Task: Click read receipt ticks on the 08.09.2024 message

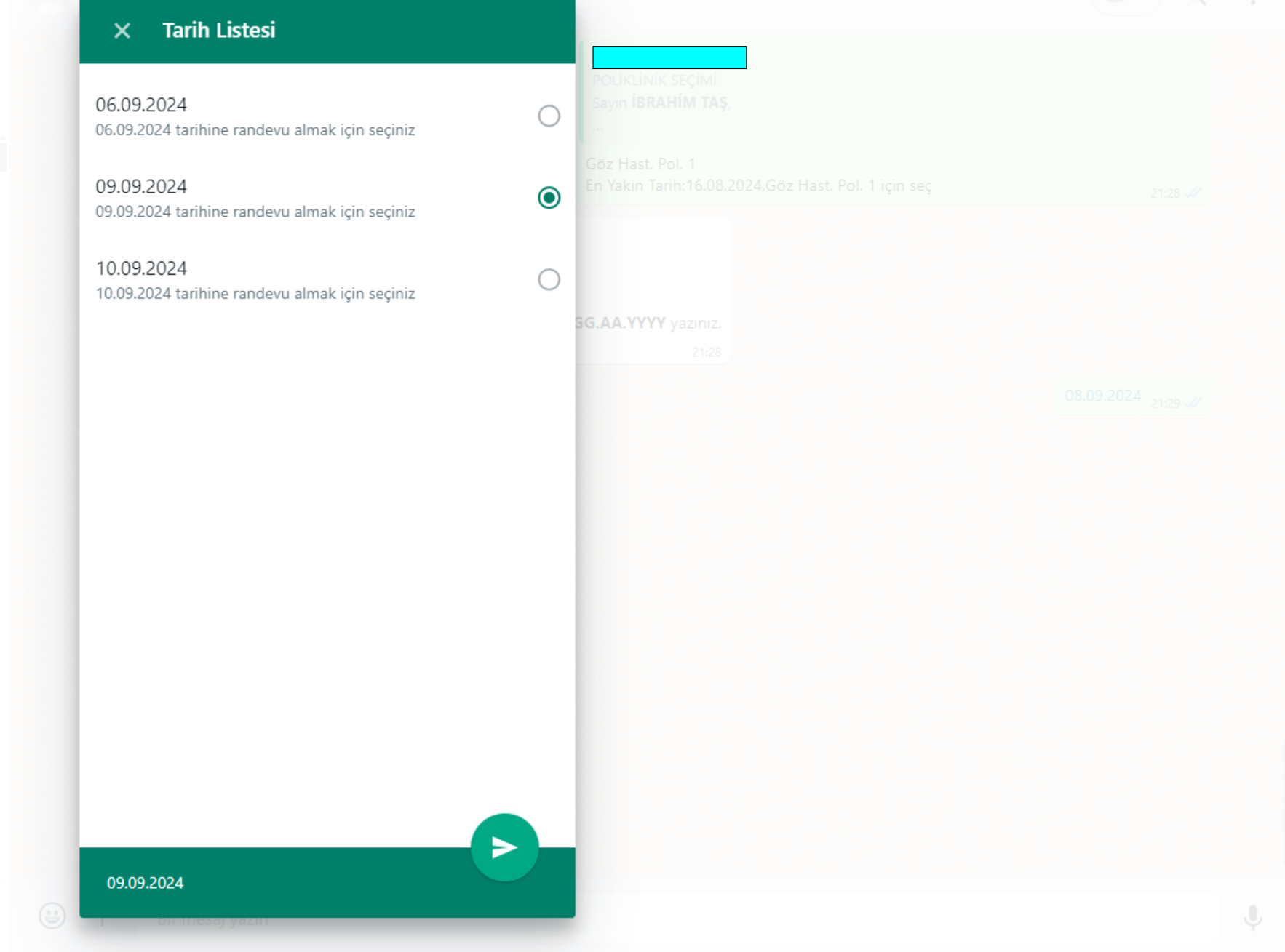Action: click(x=1193, y=403)
